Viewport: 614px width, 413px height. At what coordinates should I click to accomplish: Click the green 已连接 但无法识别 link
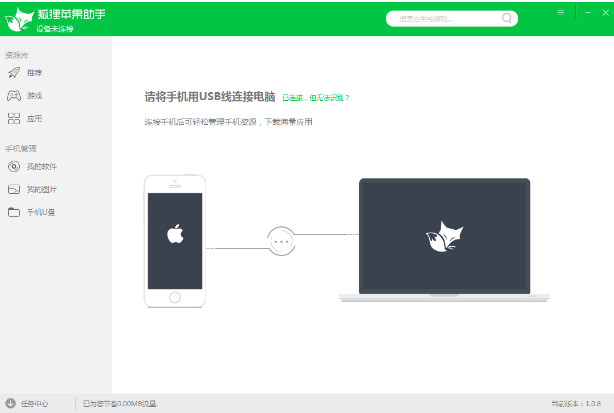[x=316, y=97]
